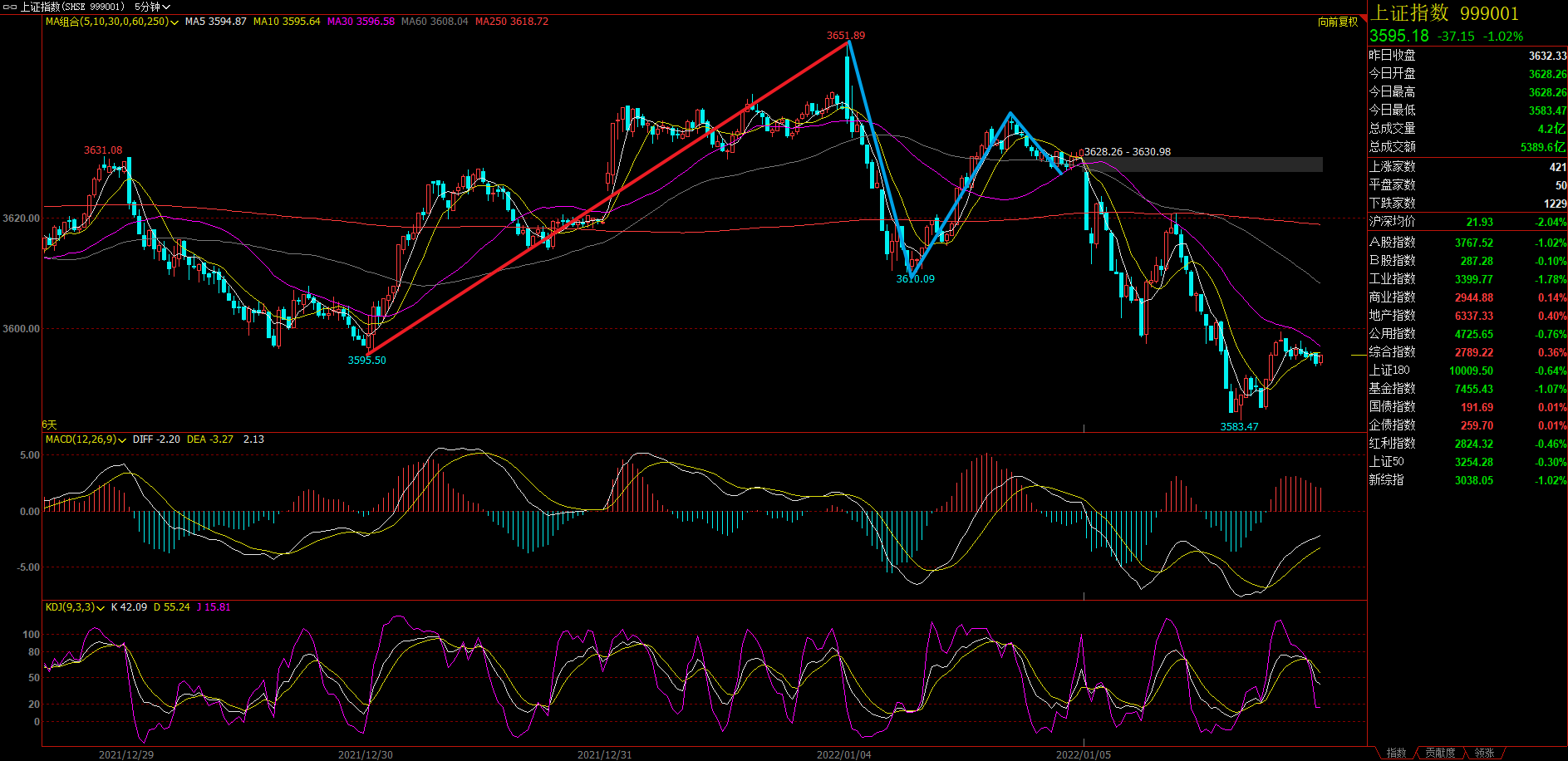Click the 今日最高 row
The width and height of the screenshot is (1568, 761).
click(1467, 92)
